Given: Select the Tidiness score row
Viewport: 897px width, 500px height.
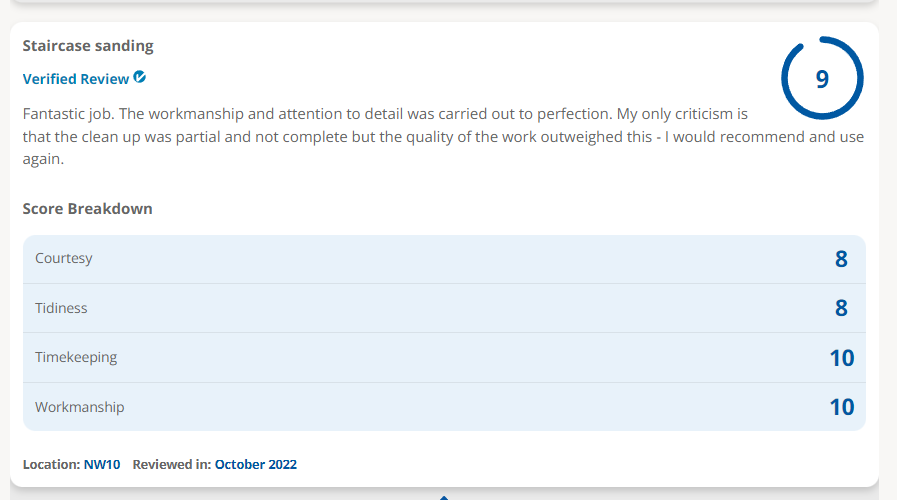Looking at the screenshot, I should [444, 308].
